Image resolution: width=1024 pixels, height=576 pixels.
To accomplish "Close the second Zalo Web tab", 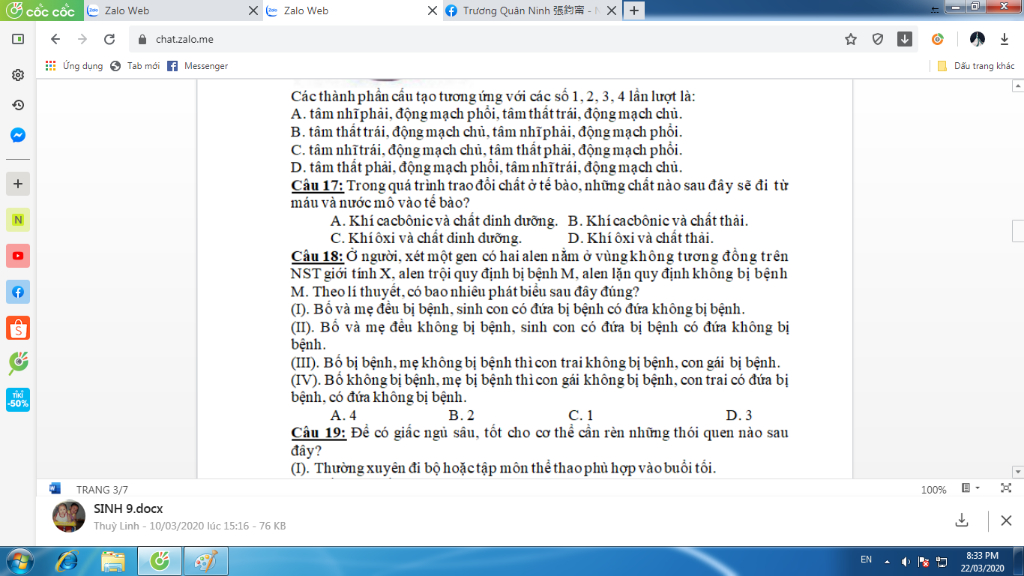I will click(x=432, y=10).
